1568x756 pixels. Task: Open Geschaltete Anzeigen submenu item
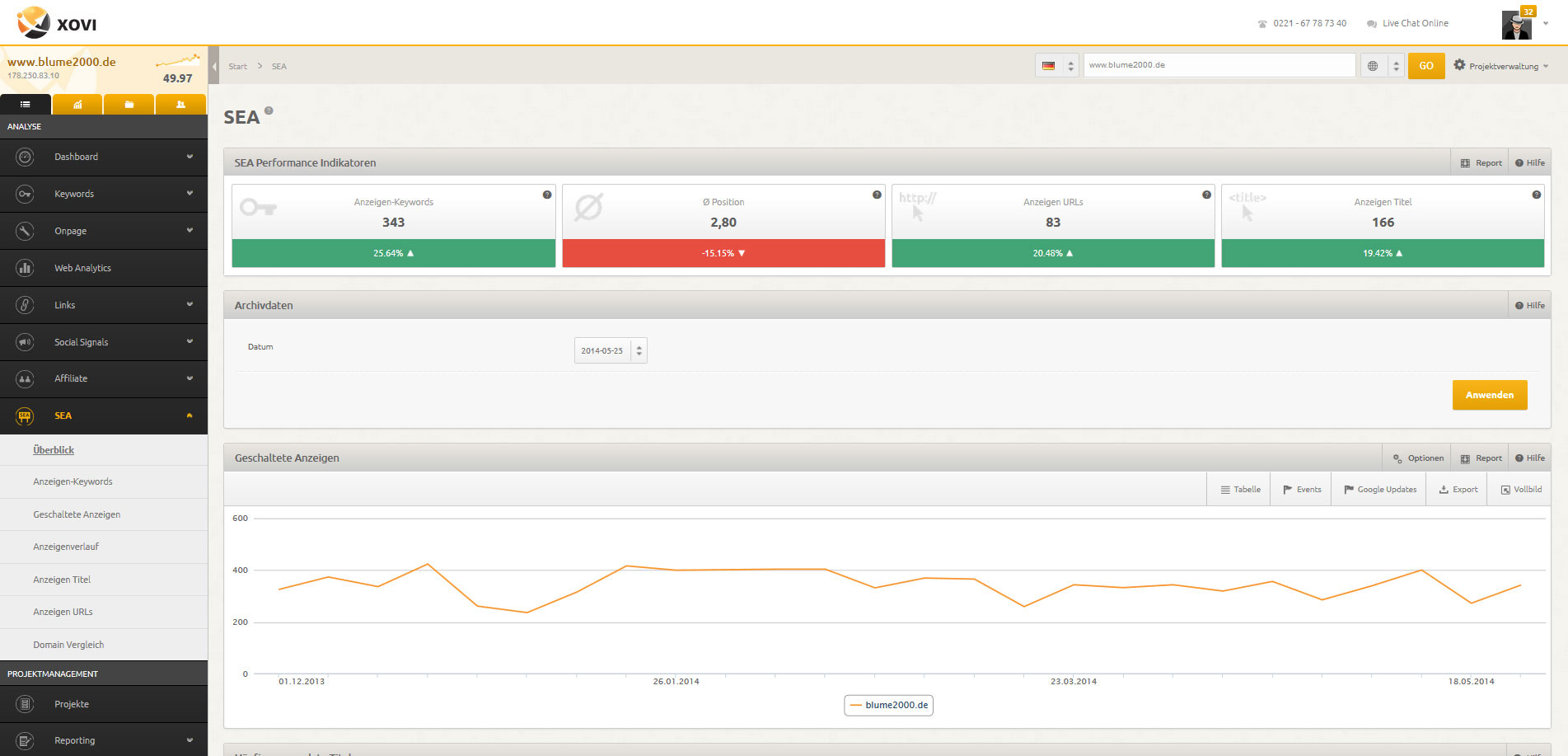coord(77,514)
